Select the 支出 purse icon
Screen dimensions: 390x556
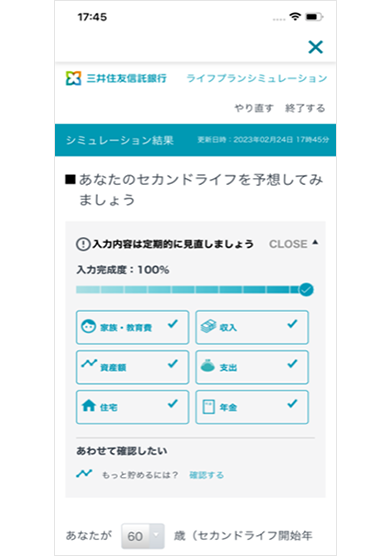point(208,366)
